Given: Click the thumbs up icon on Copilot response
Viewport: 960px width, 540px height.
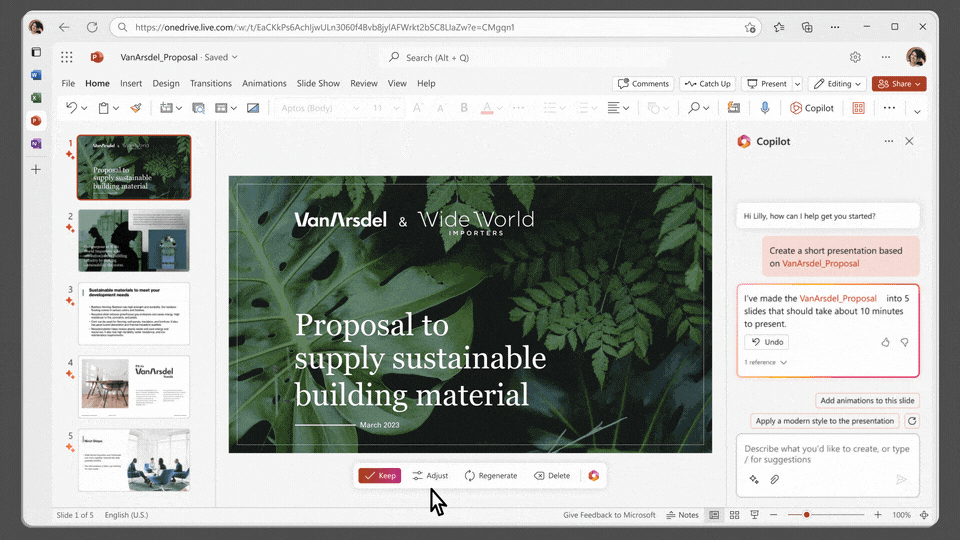Looking at the screenshot, I should point(885,342).
